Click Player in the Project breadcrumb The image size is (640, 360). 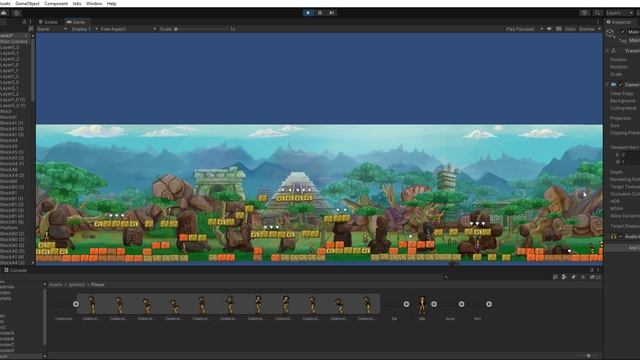(98, 284)
